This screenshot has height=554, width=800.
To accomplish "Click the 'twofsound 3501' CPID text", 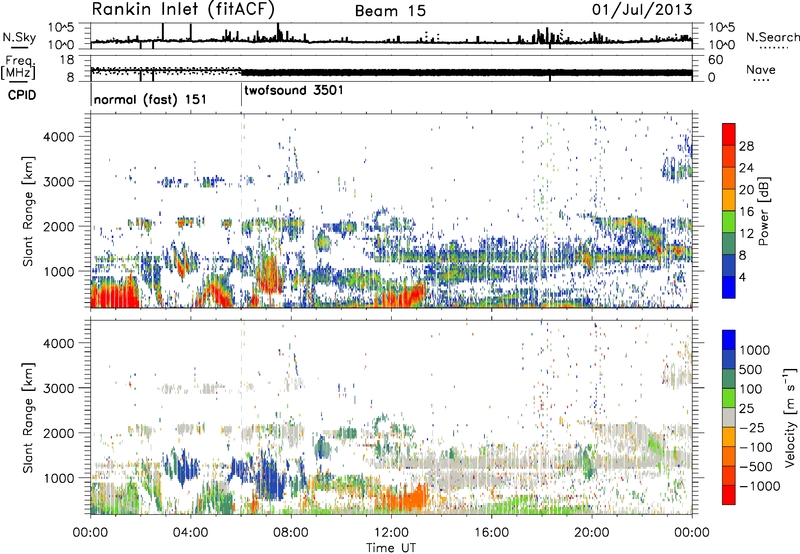I will tap(294, 90).
